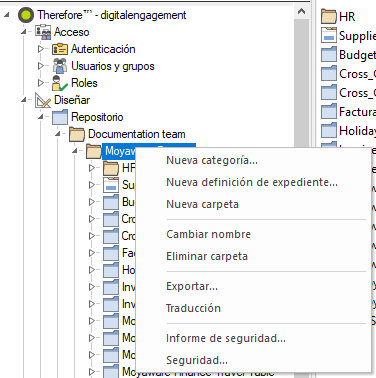Click the Holiday category icon in right pane

click(329, 130)
